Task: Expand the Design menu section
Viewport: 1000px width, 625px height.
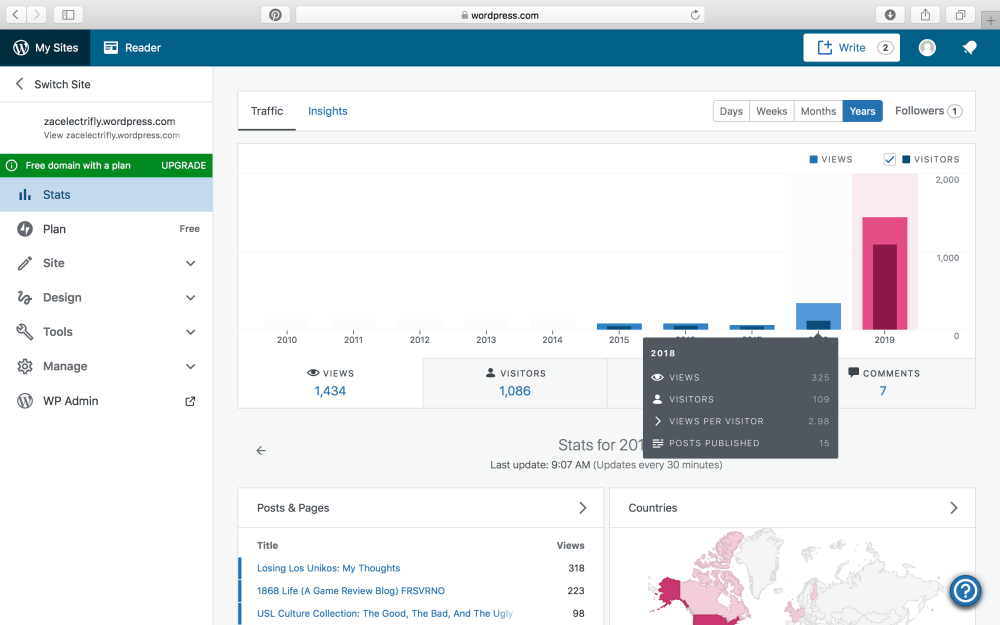Action: click(106, 298)
